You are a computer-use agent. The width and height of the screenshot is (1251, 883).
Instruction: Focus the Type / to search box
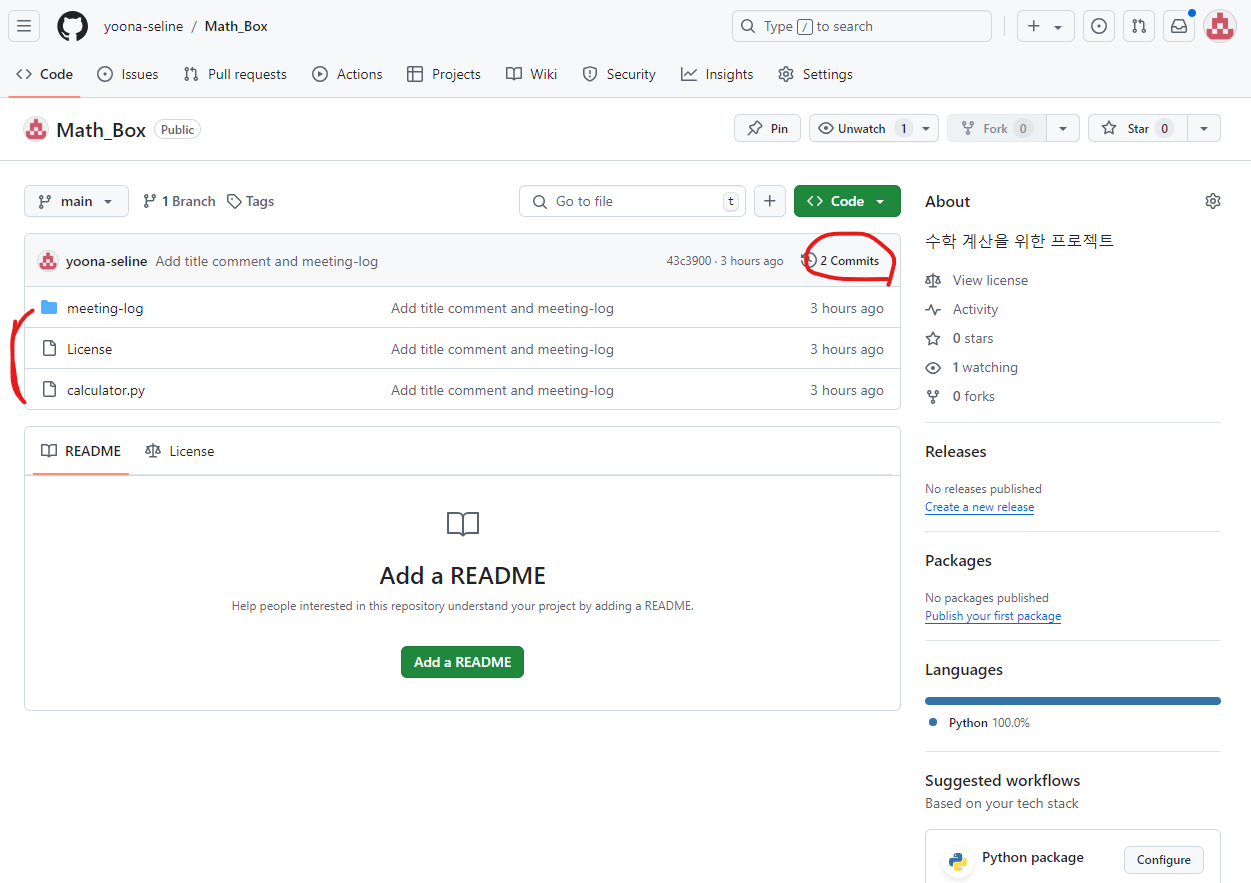pyautogui.click(x=862, y=26)
